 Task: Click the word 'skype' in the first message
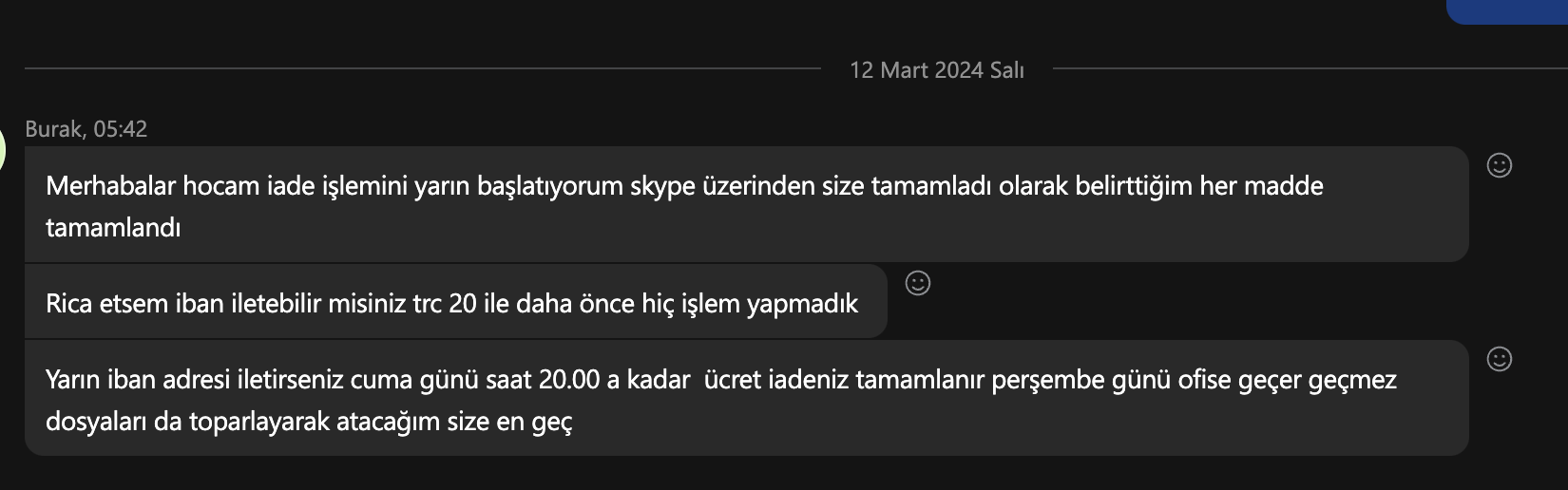[662, 186]
